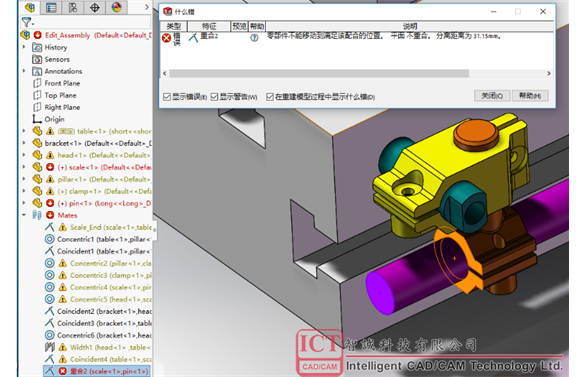Click the tree filter funnel icon
Viewport: 584px width, 377px height.
pos(27,22)
